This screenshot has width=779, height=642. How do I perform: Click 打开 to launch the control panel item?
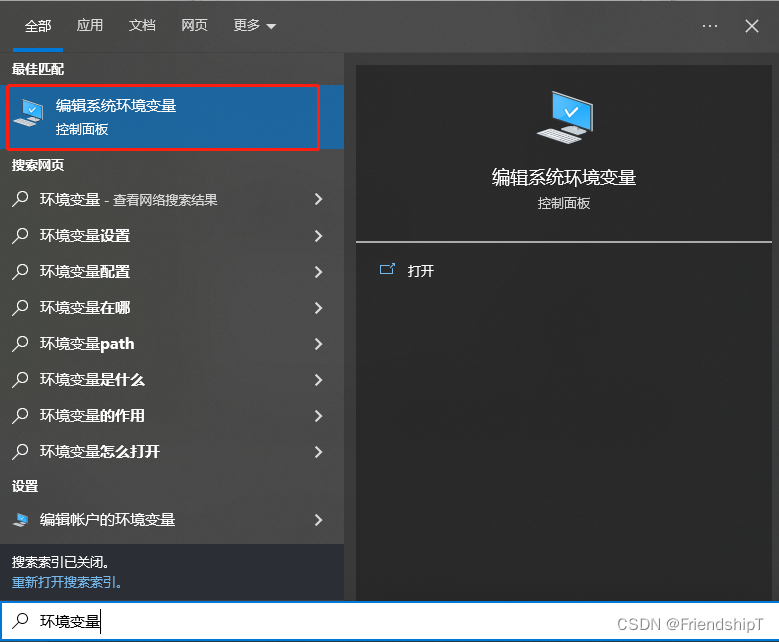click(x=420, y=271)
